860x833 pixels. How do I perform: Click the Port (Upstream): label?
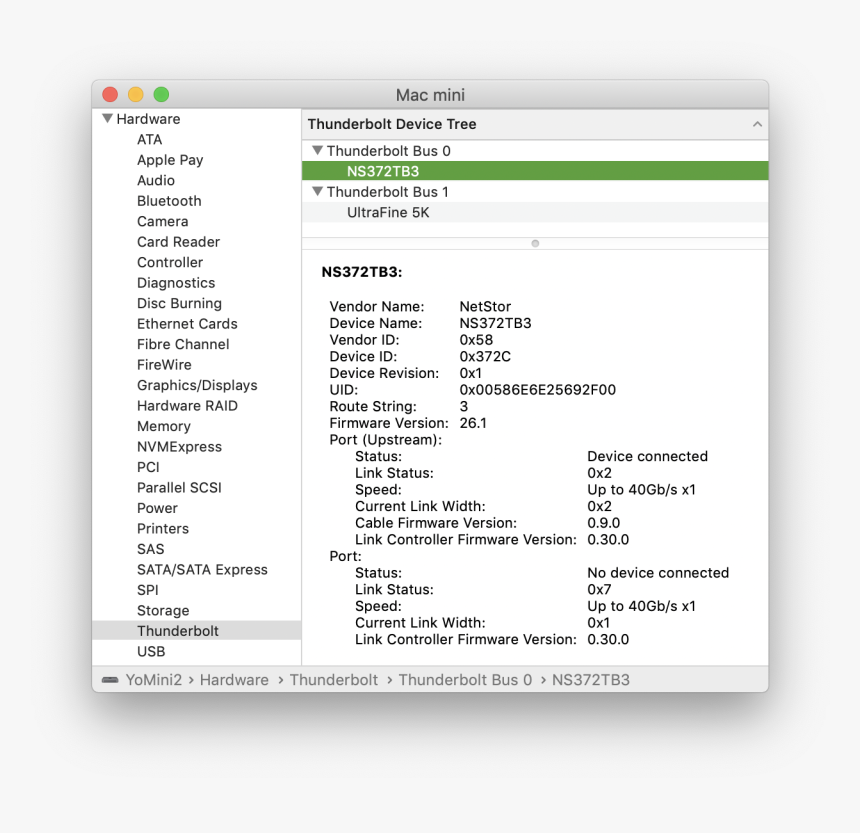pos(386,440)
